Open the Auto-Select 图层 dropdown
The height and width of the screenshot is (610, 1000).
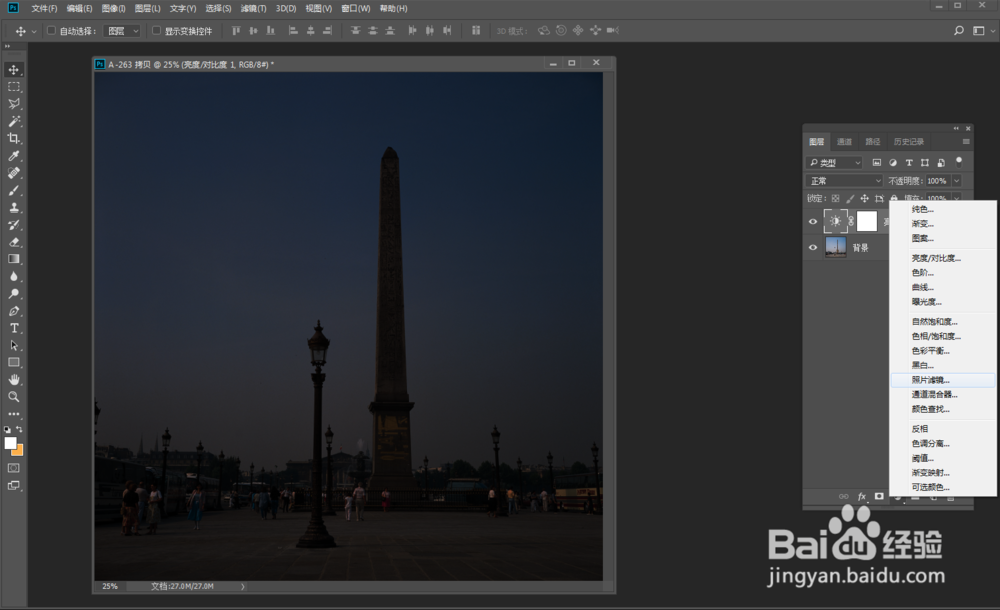pyautogui.click(x=122, y=31)
